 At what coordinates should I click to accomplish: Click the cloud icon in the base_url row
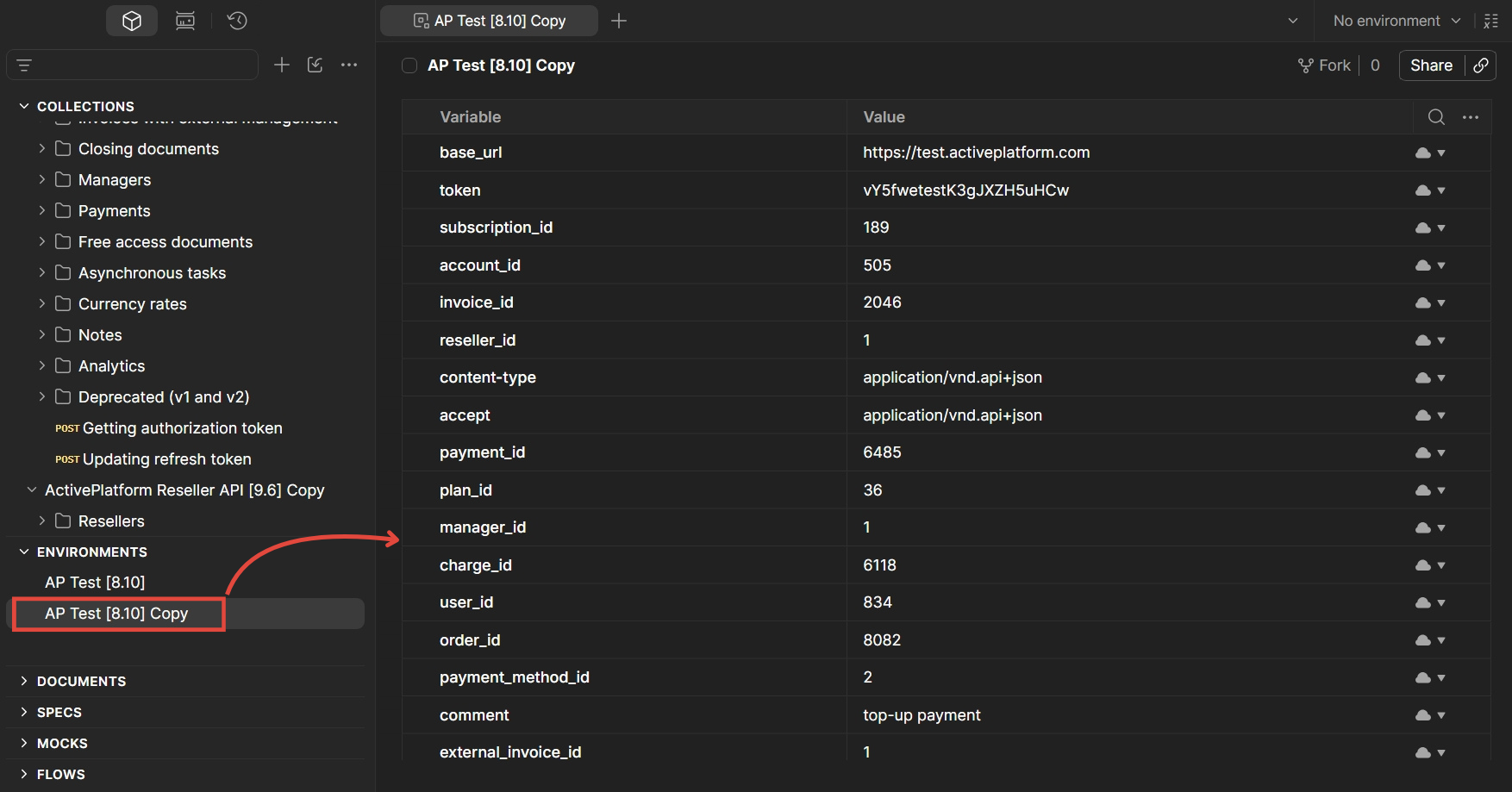point(1423,153)
